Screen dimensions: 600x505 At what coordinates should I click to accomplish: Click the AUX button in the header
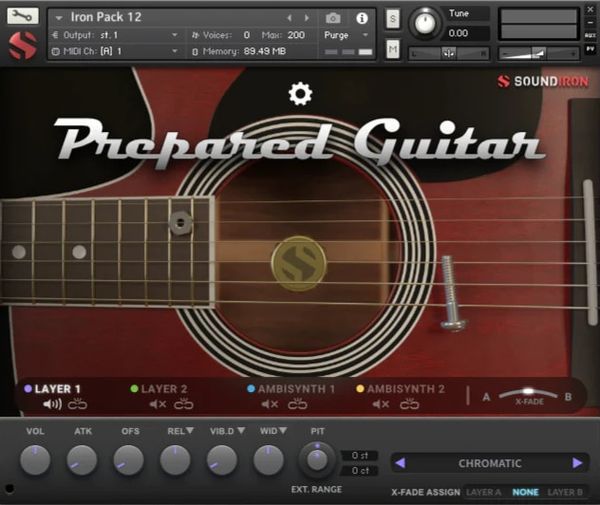590,36
